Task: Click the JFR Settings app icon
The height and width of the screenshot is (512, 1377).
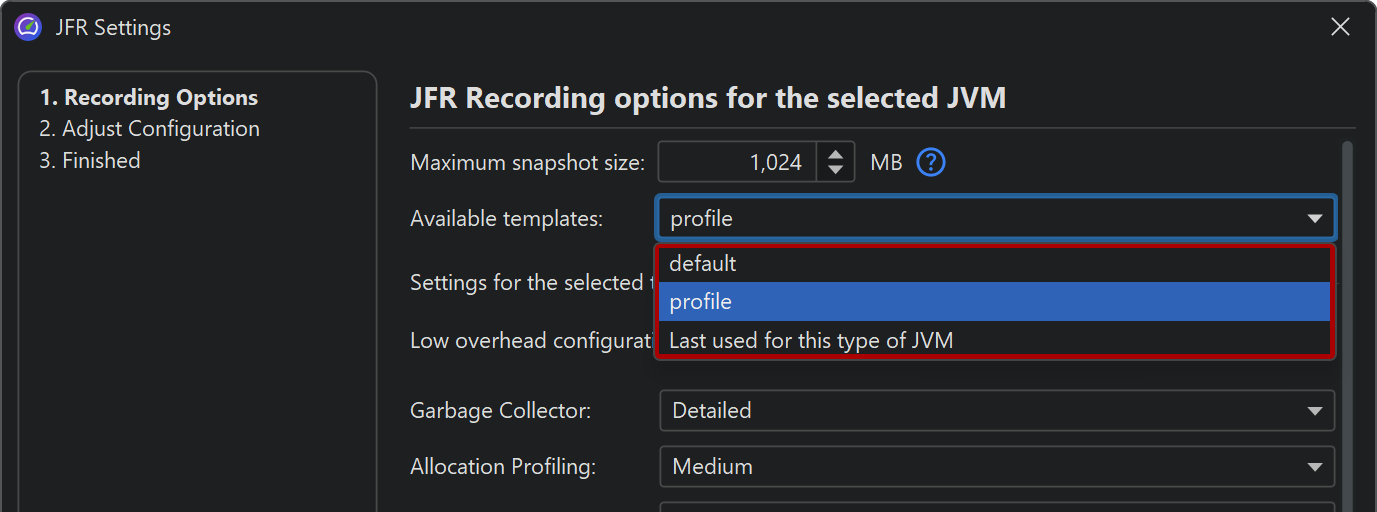Action: click(x=28, y=27)
